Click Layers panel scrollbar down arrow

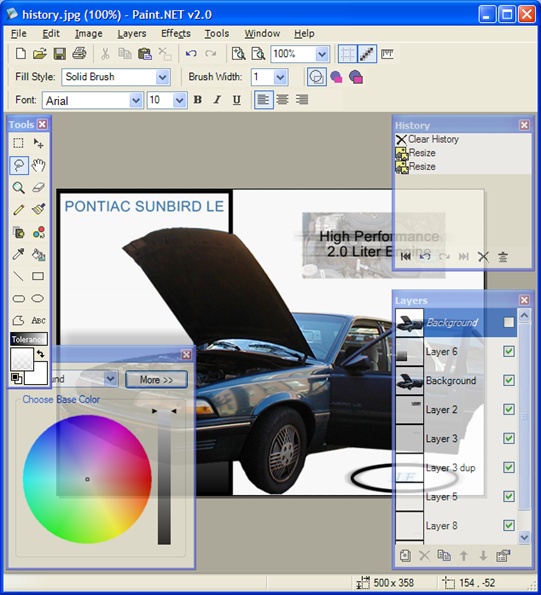[524, 537]
